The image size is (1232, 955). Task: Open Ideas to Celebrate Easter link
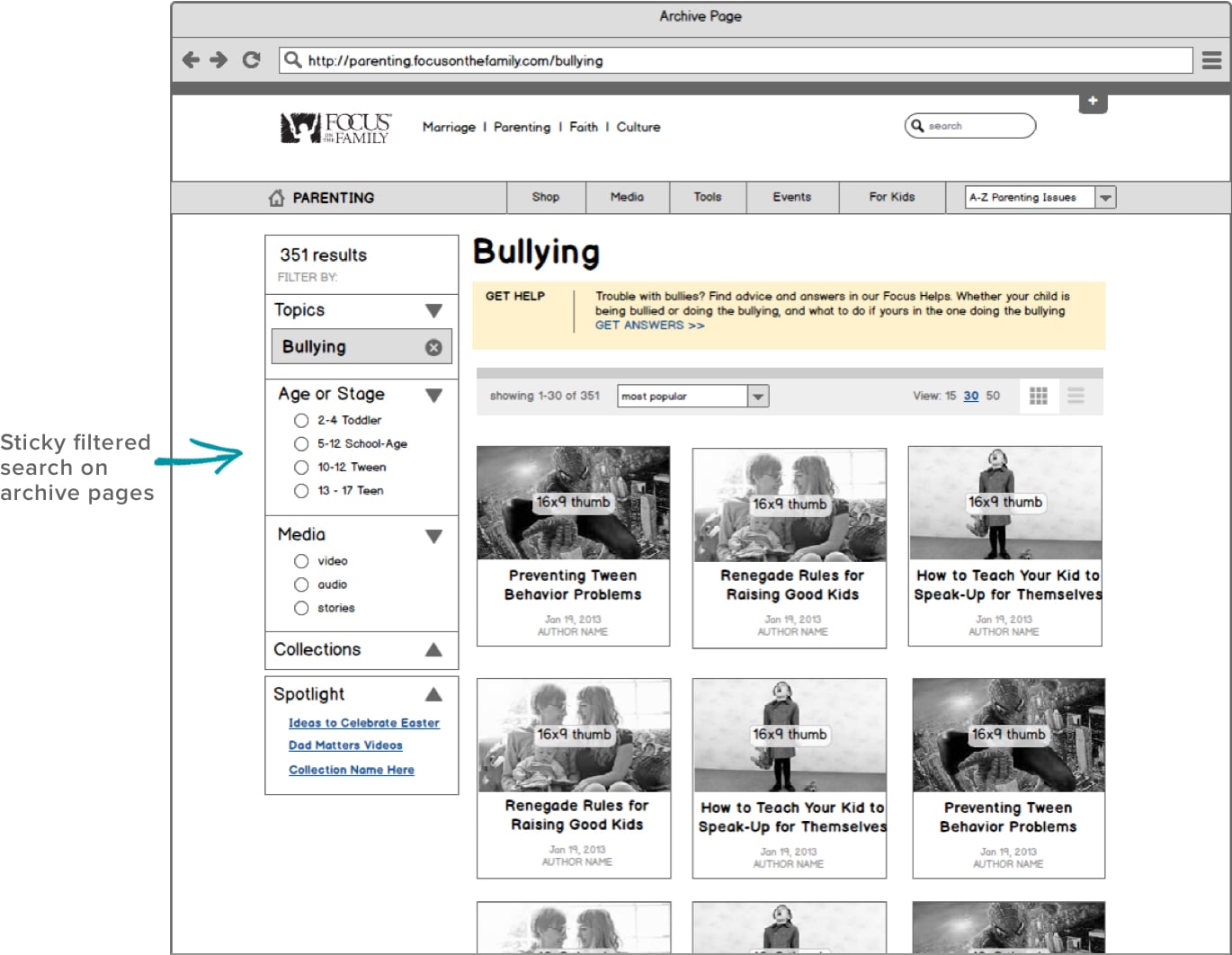(364, 723)
